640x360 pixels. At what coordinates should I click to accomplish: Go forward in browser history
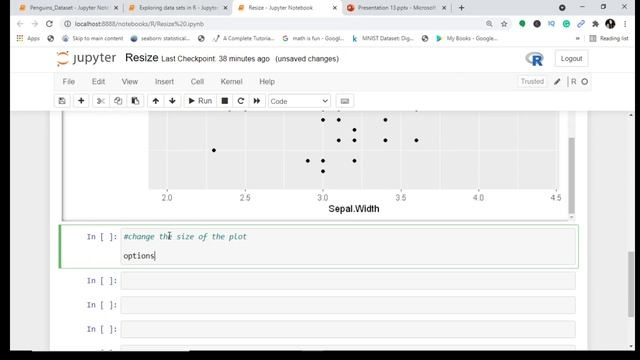coord(35,24)
